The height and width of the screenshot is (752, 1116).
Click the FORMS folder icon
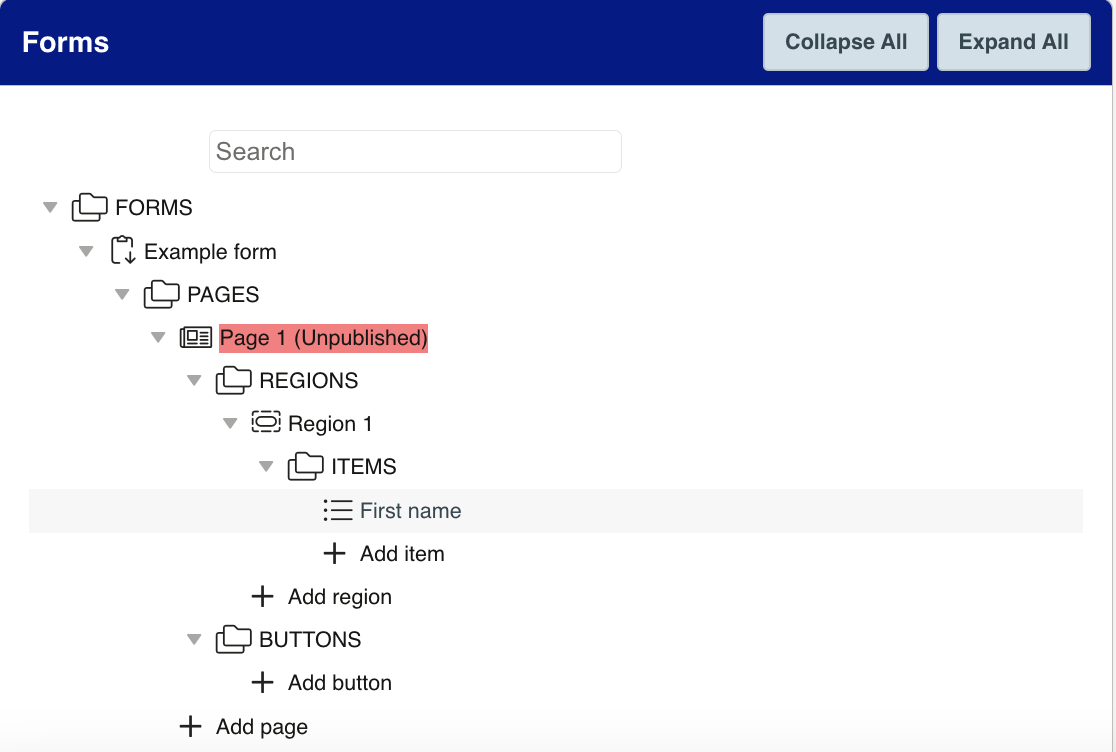pos(90,207)
